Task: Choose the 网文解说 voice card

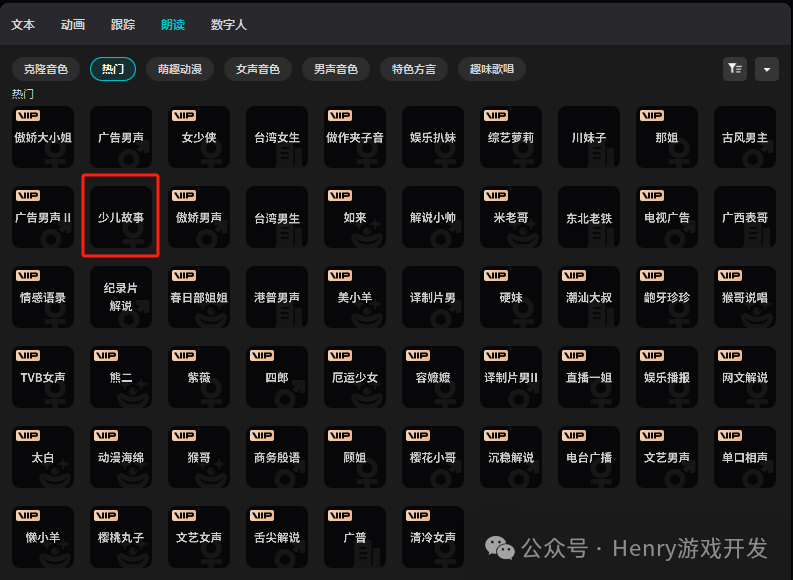Action: pos(744,377)
